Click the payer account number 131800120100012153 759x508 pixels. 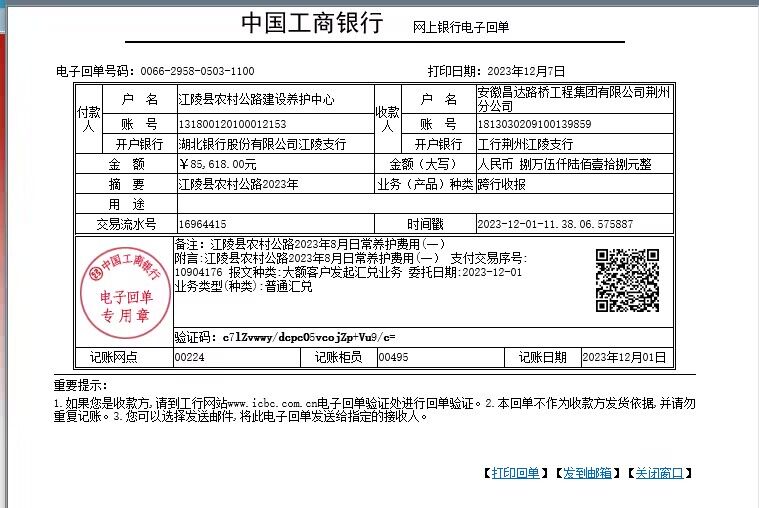(x=232, y=124)
